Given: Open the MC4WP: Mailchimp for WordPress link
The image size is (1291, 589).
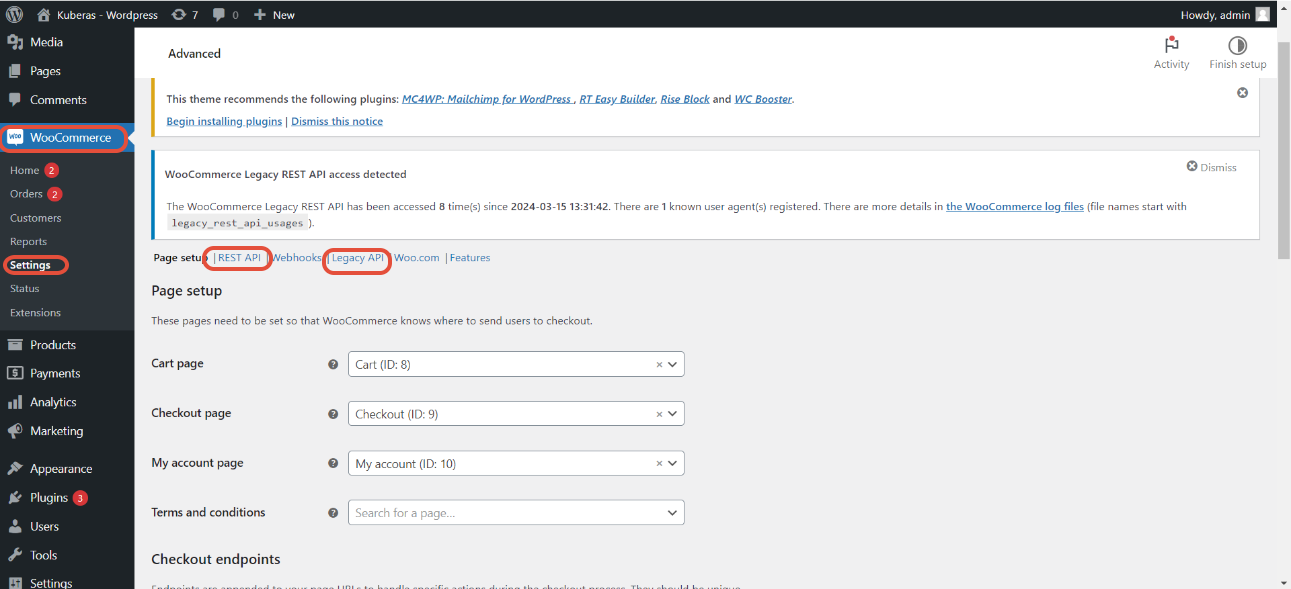Looking at the screenshot, I should click(486, 99).
